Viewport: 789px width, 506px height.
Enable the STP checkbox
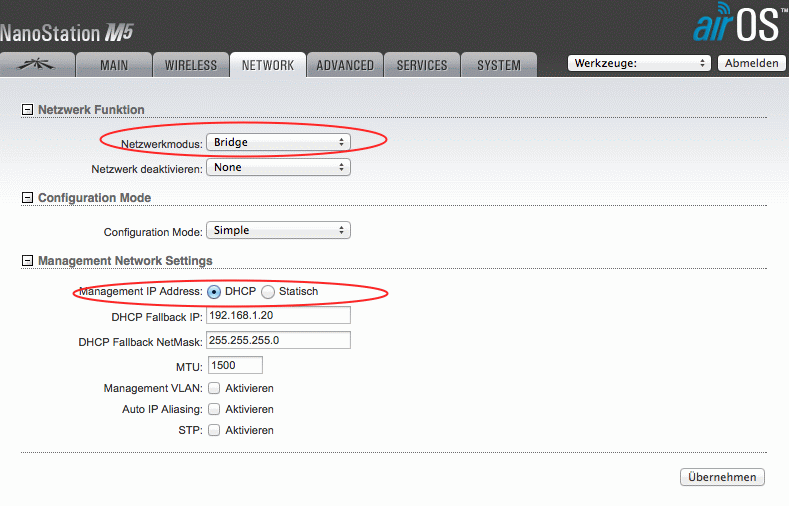click(214, 431)
